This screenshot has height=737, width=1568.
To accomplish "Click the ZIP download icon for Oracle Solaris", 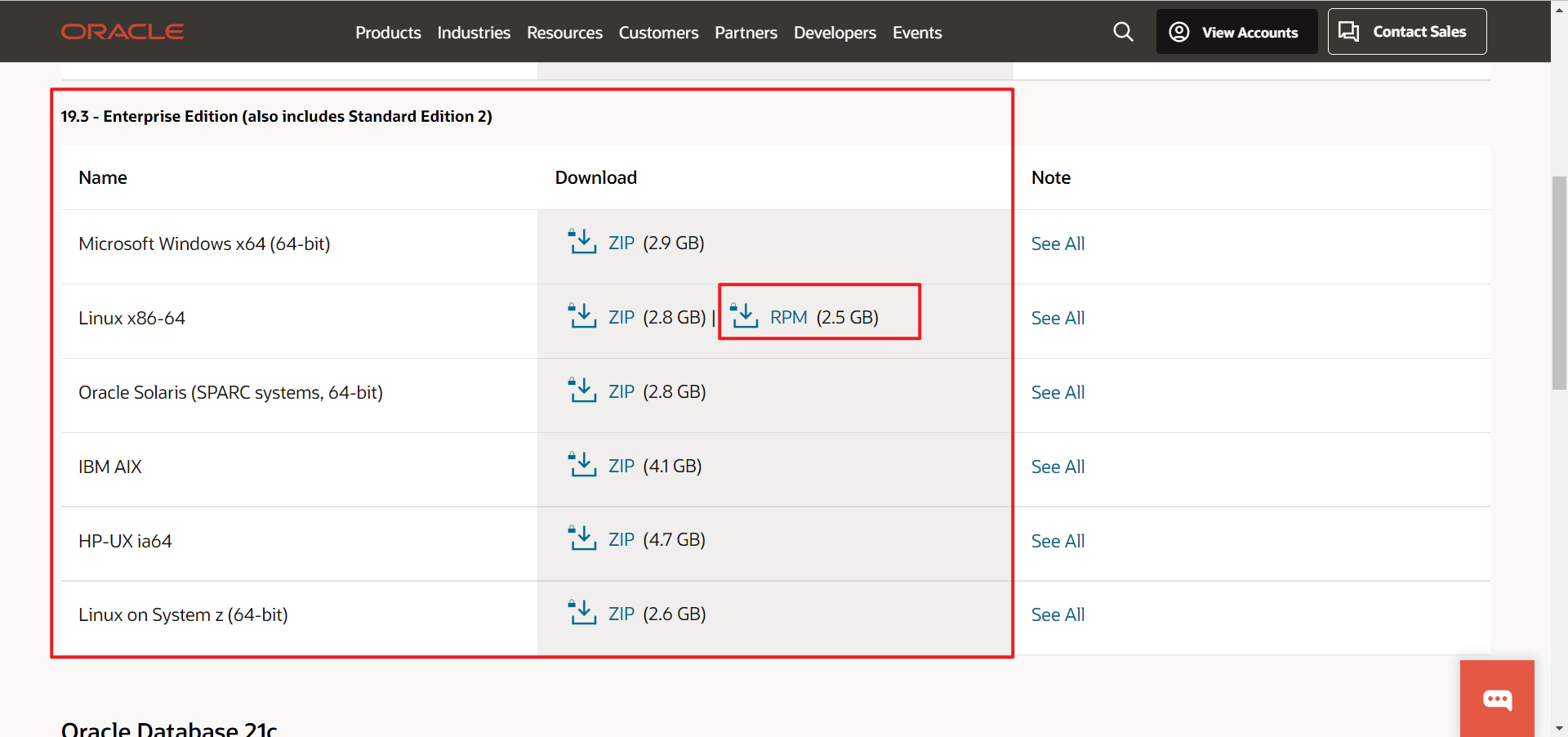I will (581, 391).
